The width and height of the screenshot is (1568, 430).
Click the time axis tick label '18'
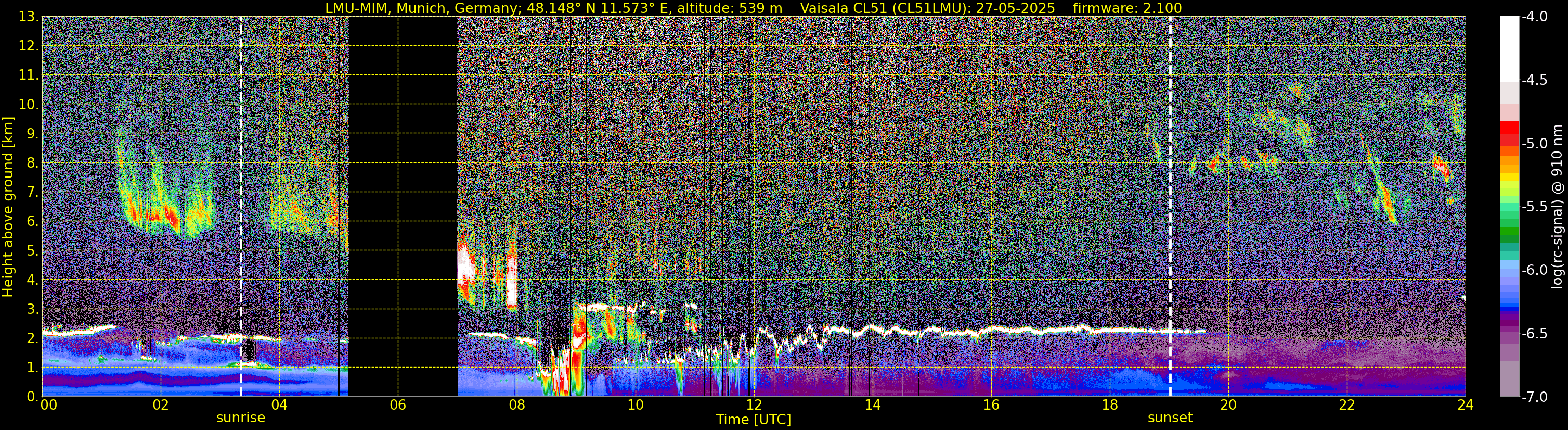coord(1110,405)
